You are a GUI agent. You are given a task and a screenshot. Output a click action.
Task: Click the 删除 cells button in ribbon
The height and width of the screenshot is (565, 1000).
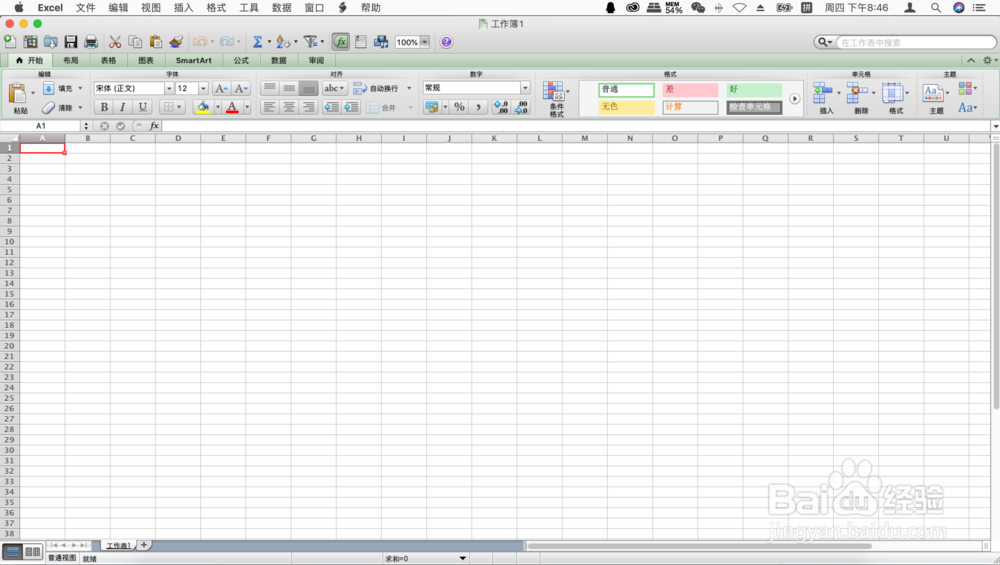pyautogui.click(x=861, y=98)
